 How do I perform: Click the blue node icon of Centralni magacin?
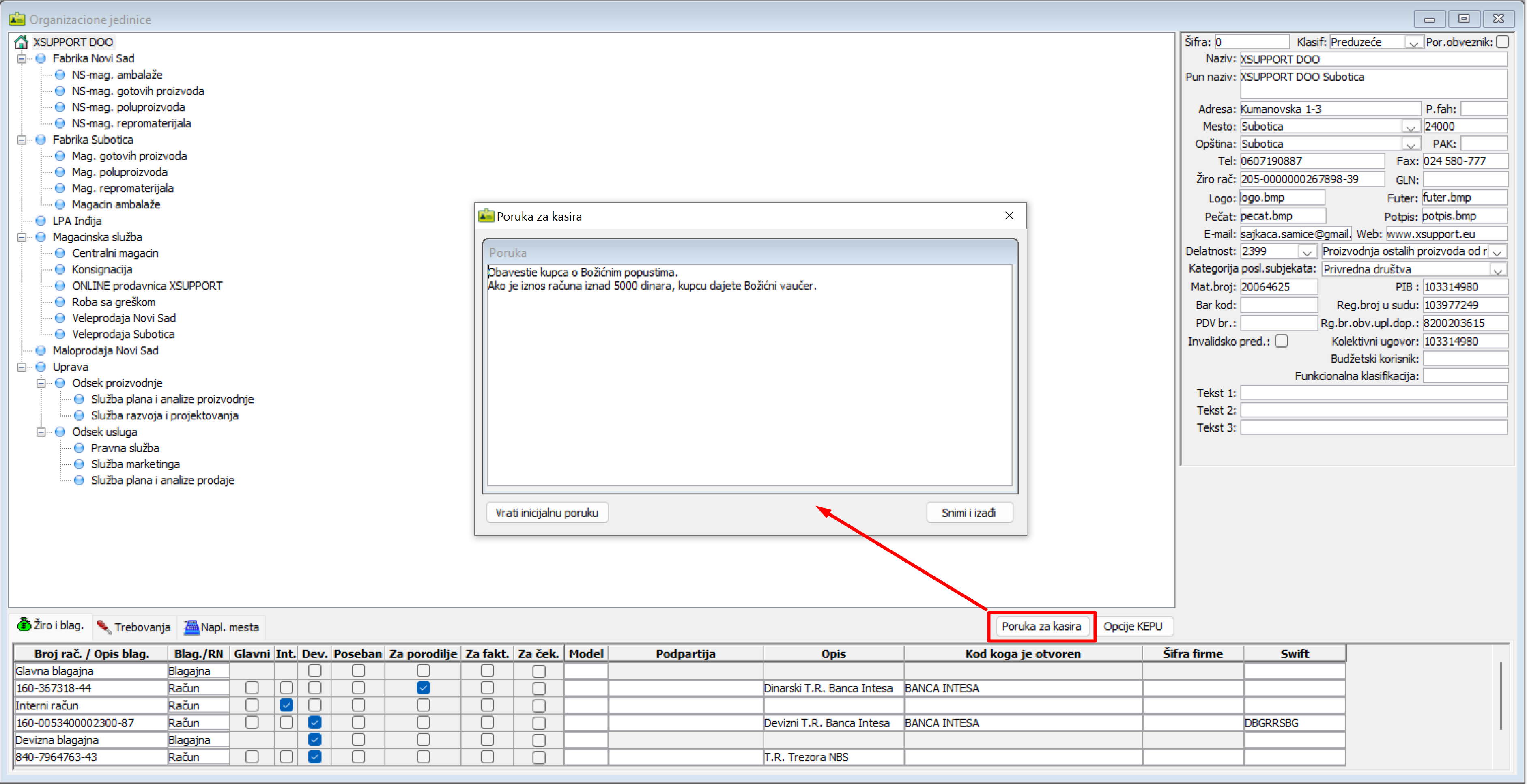(60, 253)
